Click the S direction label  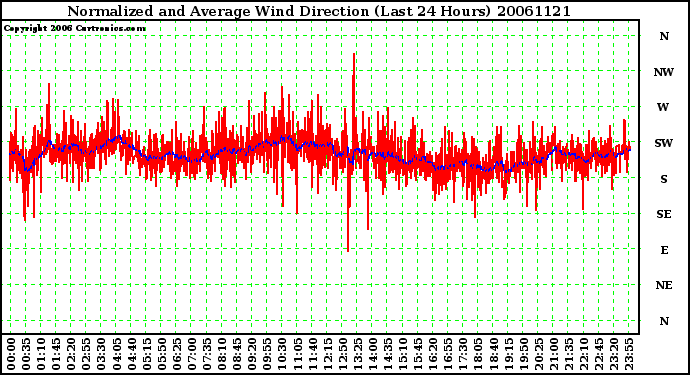tap(664, 179)
